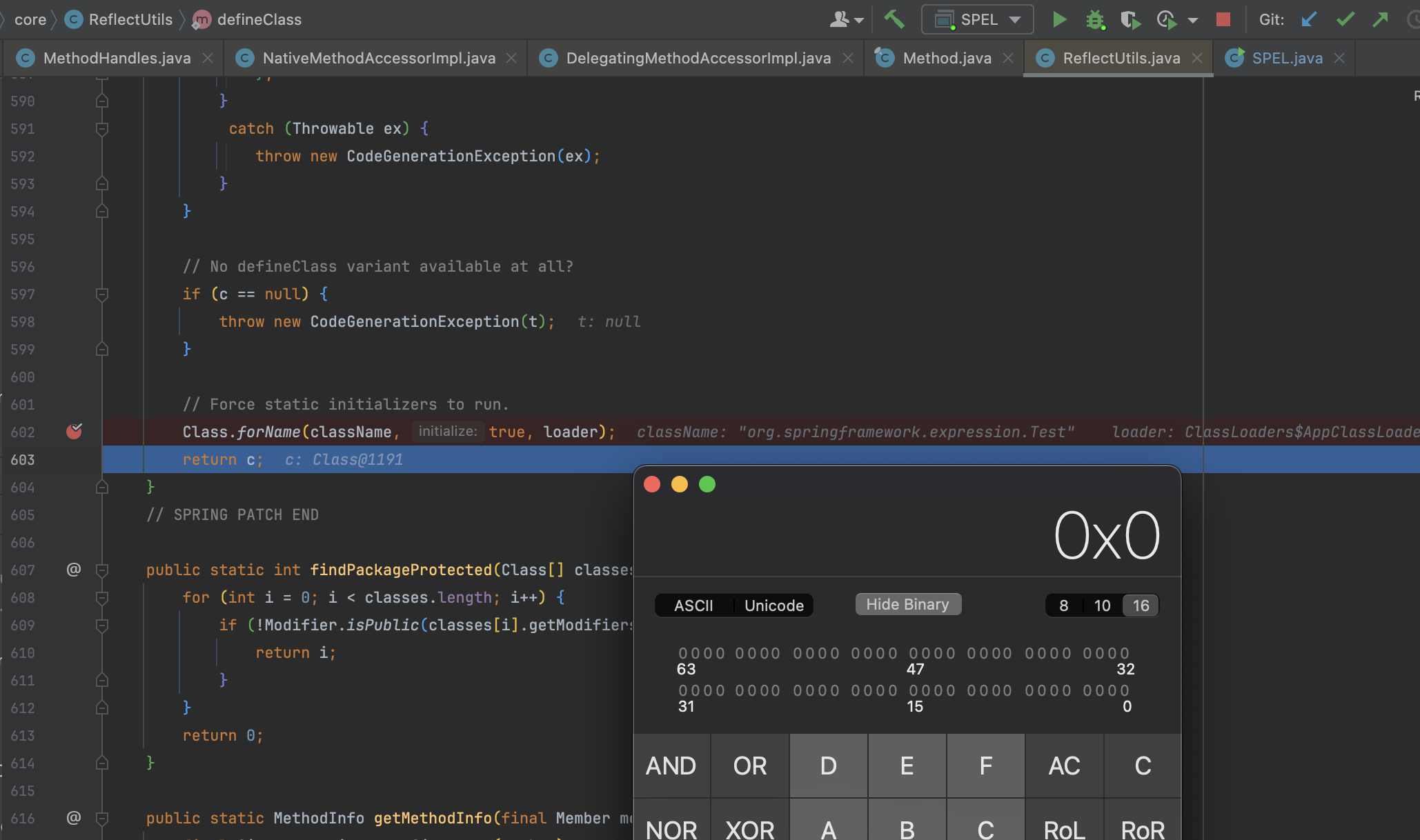The width and height of the screenshot is (1420, 840).
Task: Click ReflectUtils class icon in breadcrumb
Action: pos(73,19)
